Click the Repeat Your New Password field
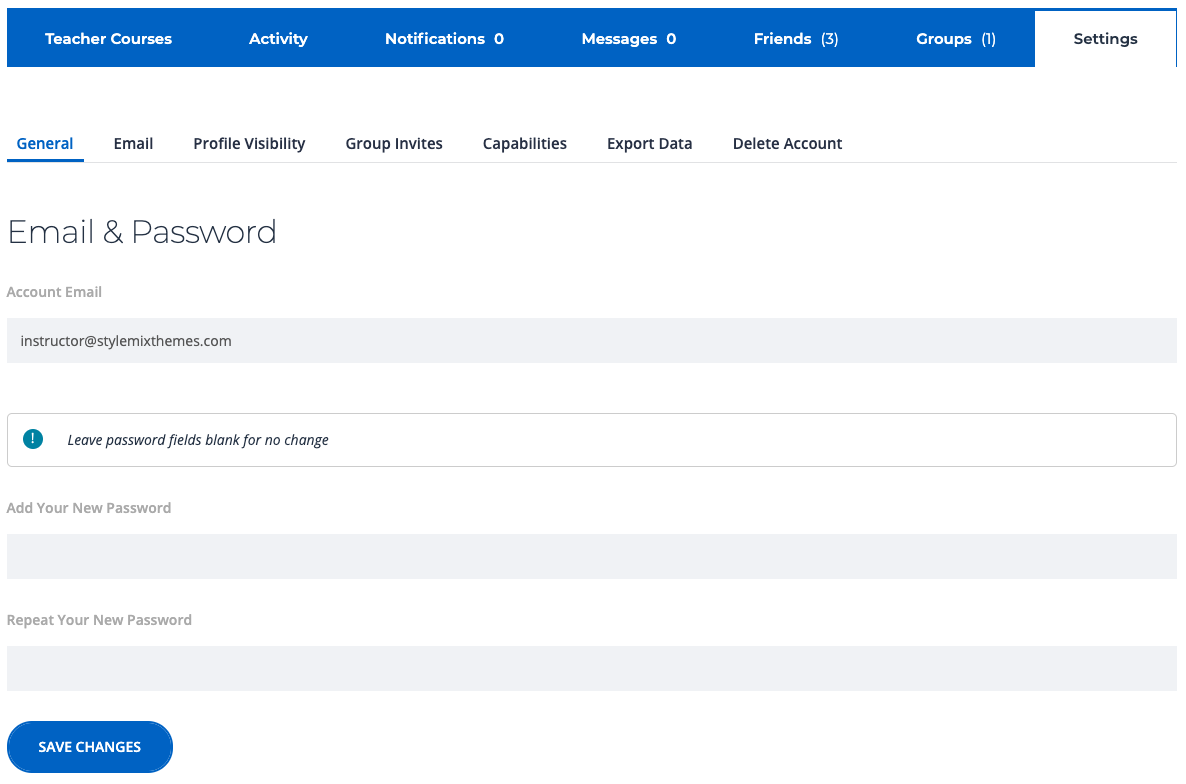The width and height of the screenshot is (1186, 784). point(591,668)
